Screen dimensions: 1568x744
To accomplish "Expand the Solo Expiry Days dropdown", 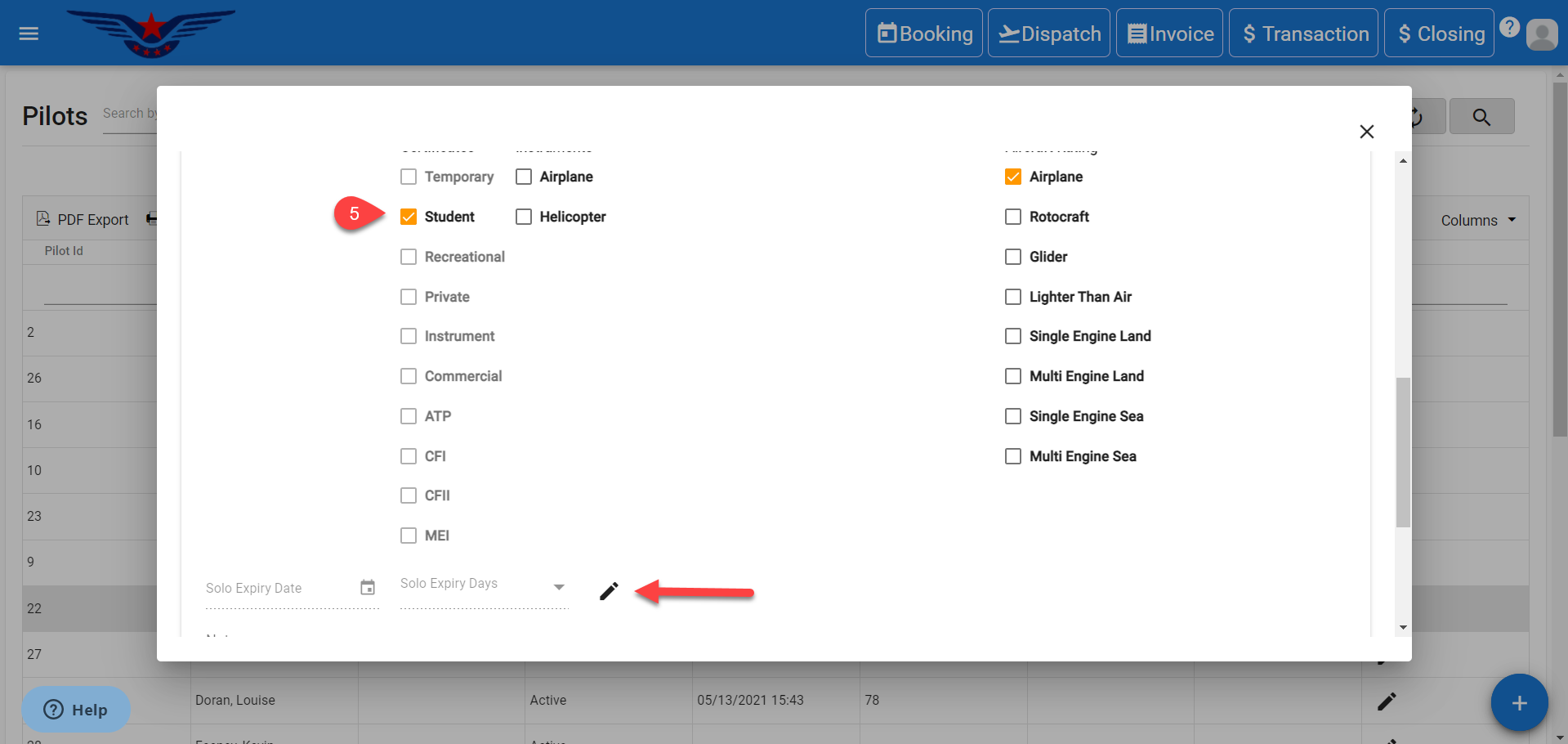I will (x=559, y=587).
